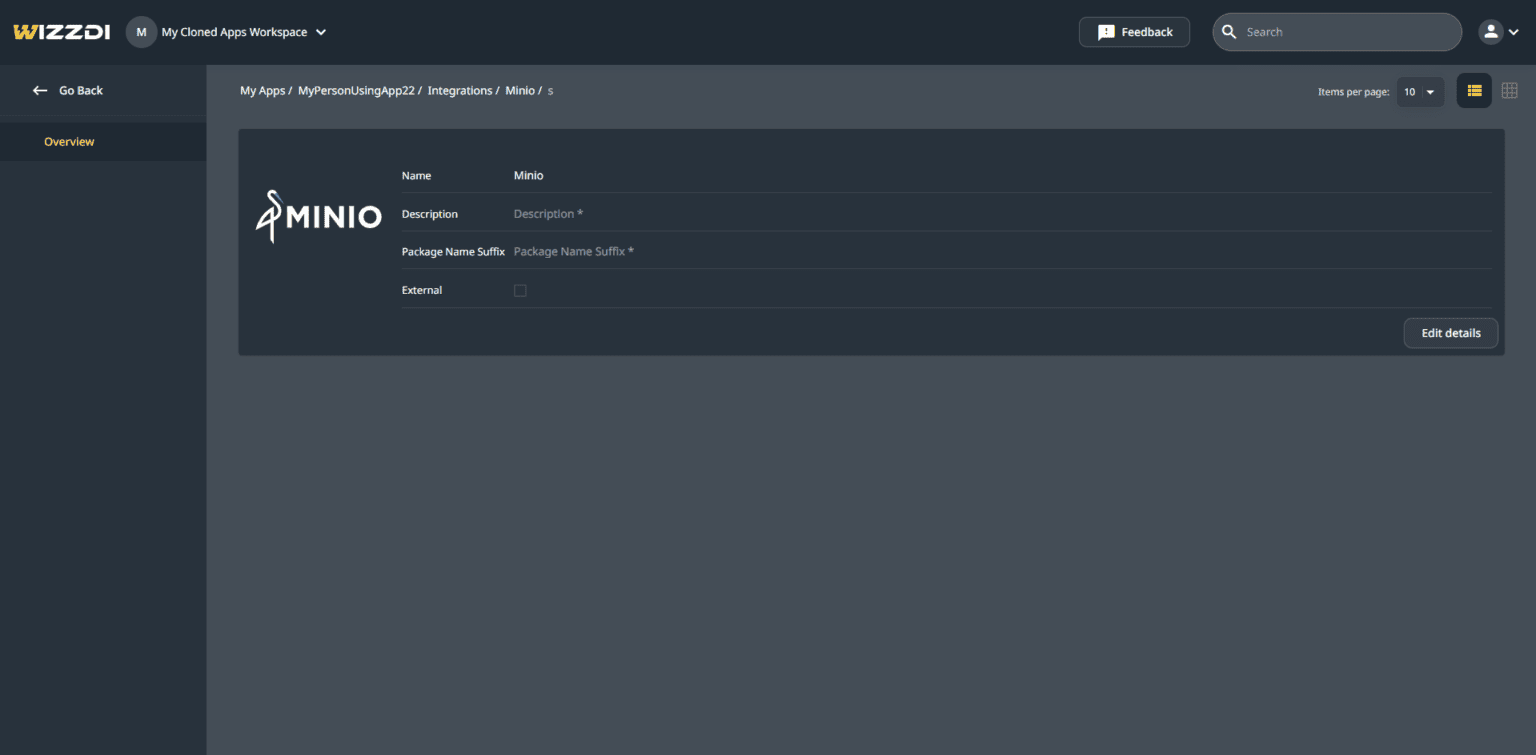
Task: Click the Wizzdi logo
Action: (x=62, y=32)
